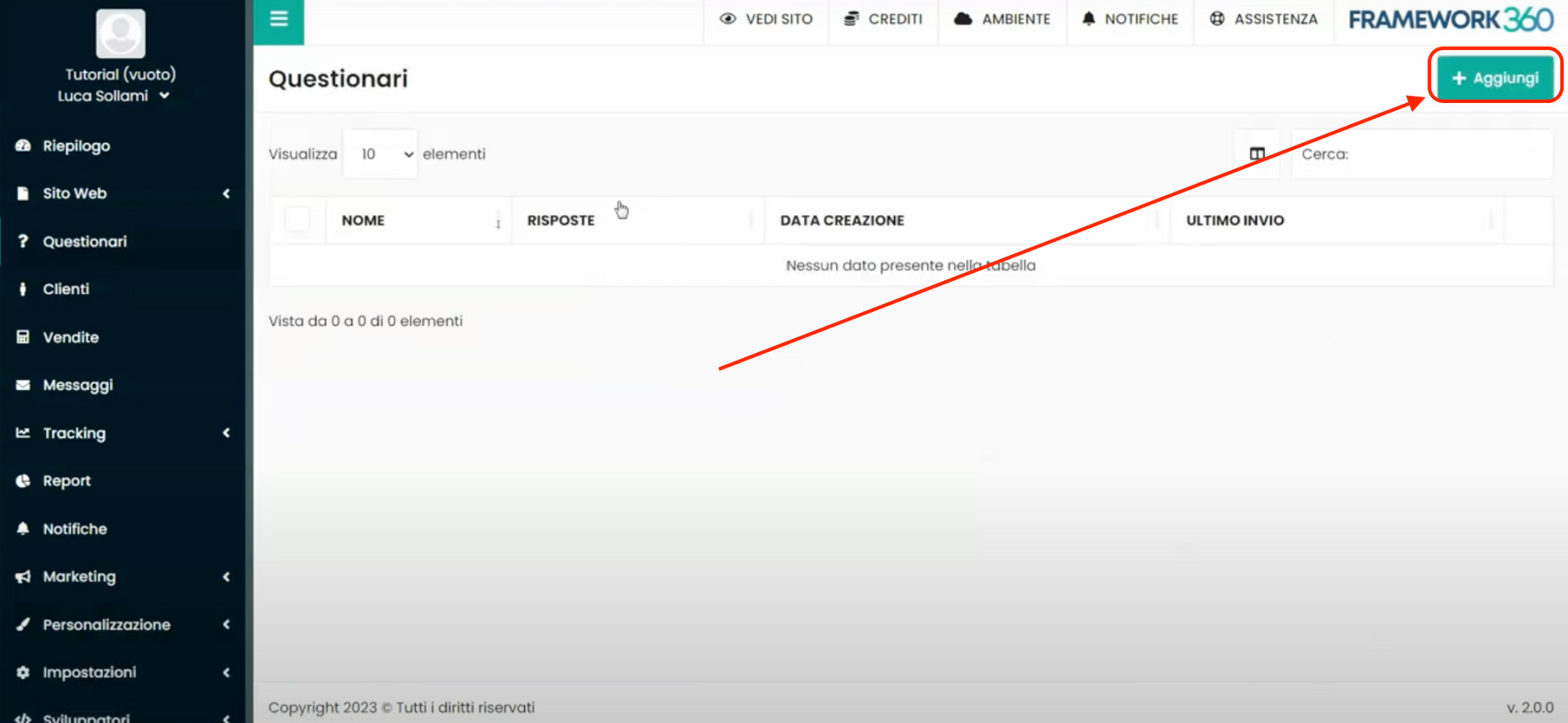Open Clienti from the sidebar
This screenshot has height=723, width=1568.
66,289
